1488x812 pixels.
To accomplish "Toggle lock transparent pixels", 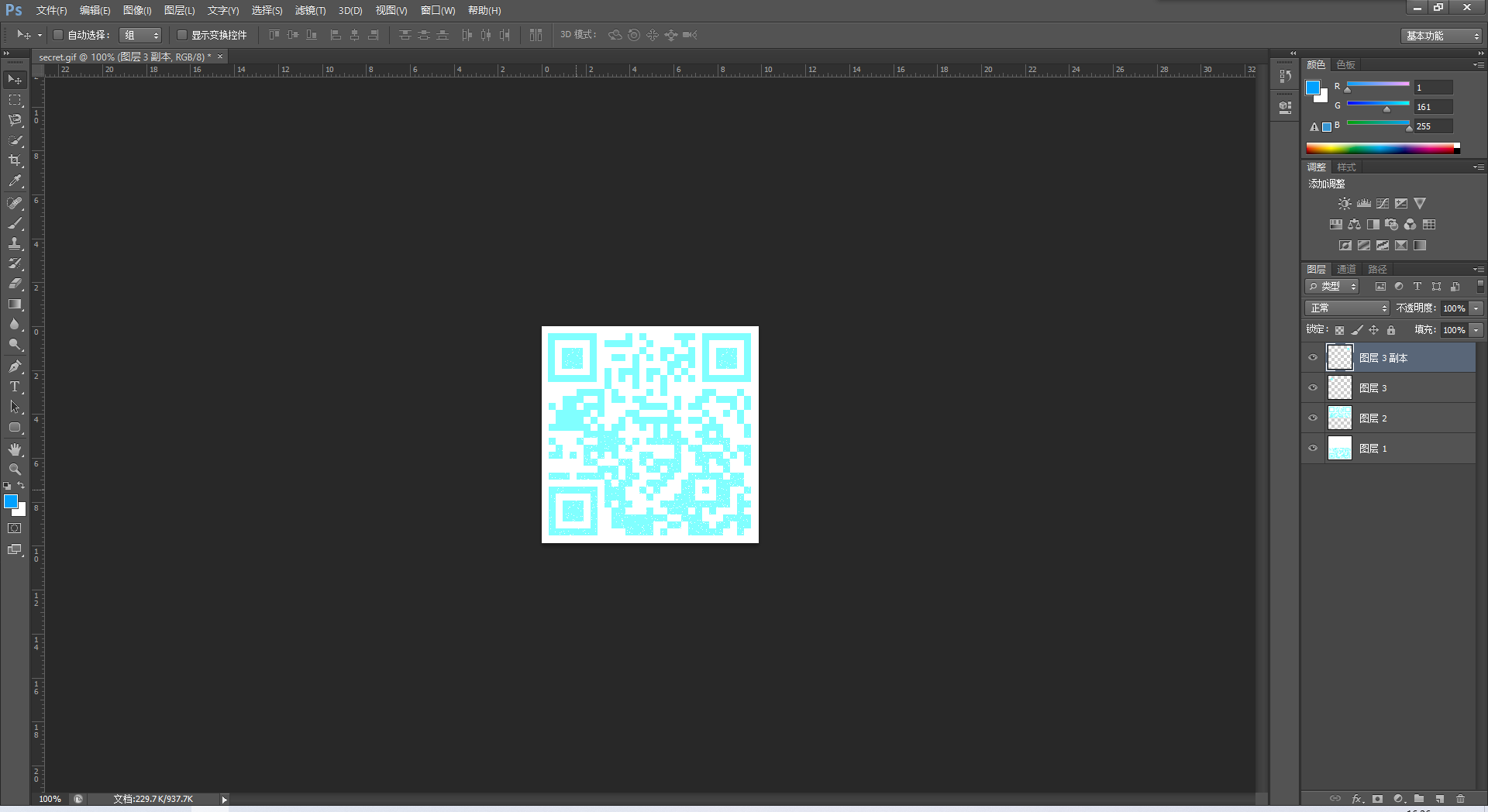I will [x=1339, y=330].
